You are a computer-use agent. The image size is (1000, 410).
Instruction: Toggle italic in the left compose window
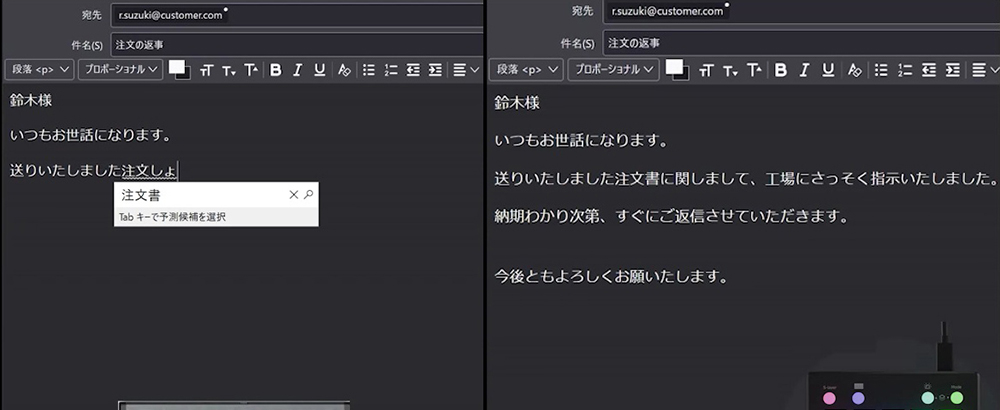(x=297, y=70)
